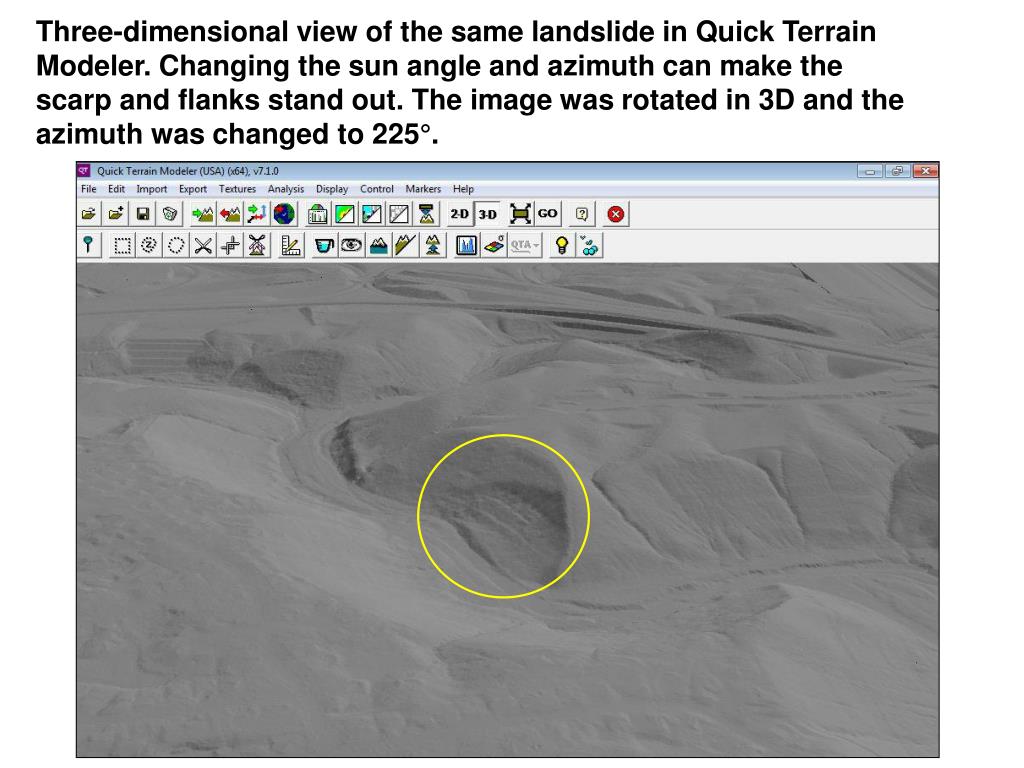Click the blue-white texture toggle icon
The image size is (1024, 768).
pyautogui.click(x=372, y=214)
